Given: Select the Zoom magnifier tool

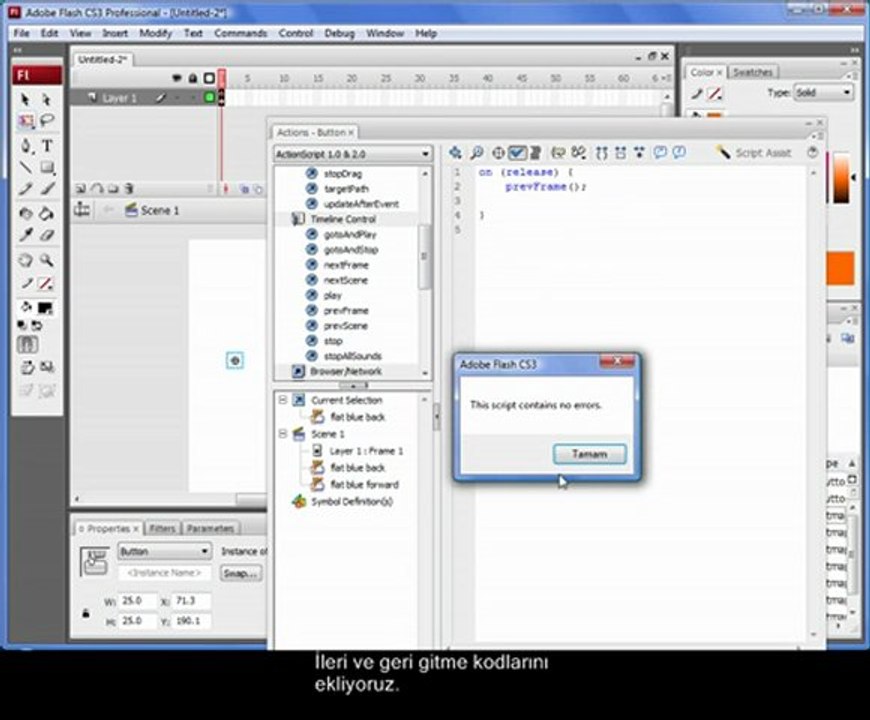Looking at the screenshot, I should point(47,260).
